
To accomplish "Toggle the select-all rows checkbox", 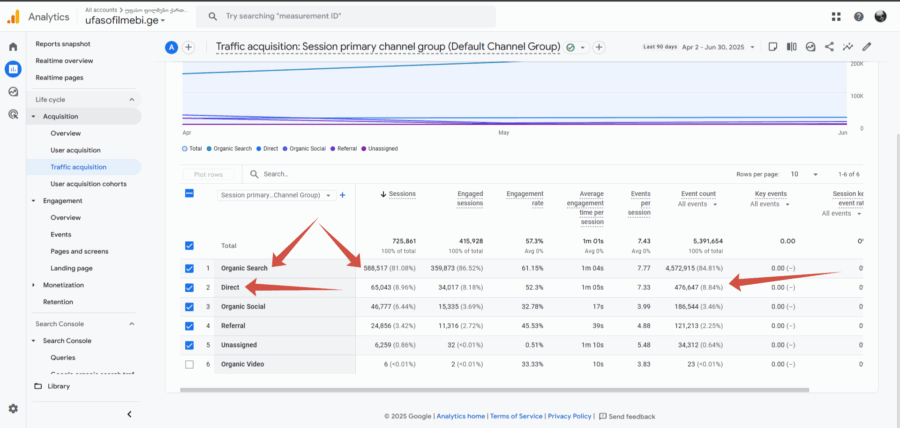I will click(189, 193).
